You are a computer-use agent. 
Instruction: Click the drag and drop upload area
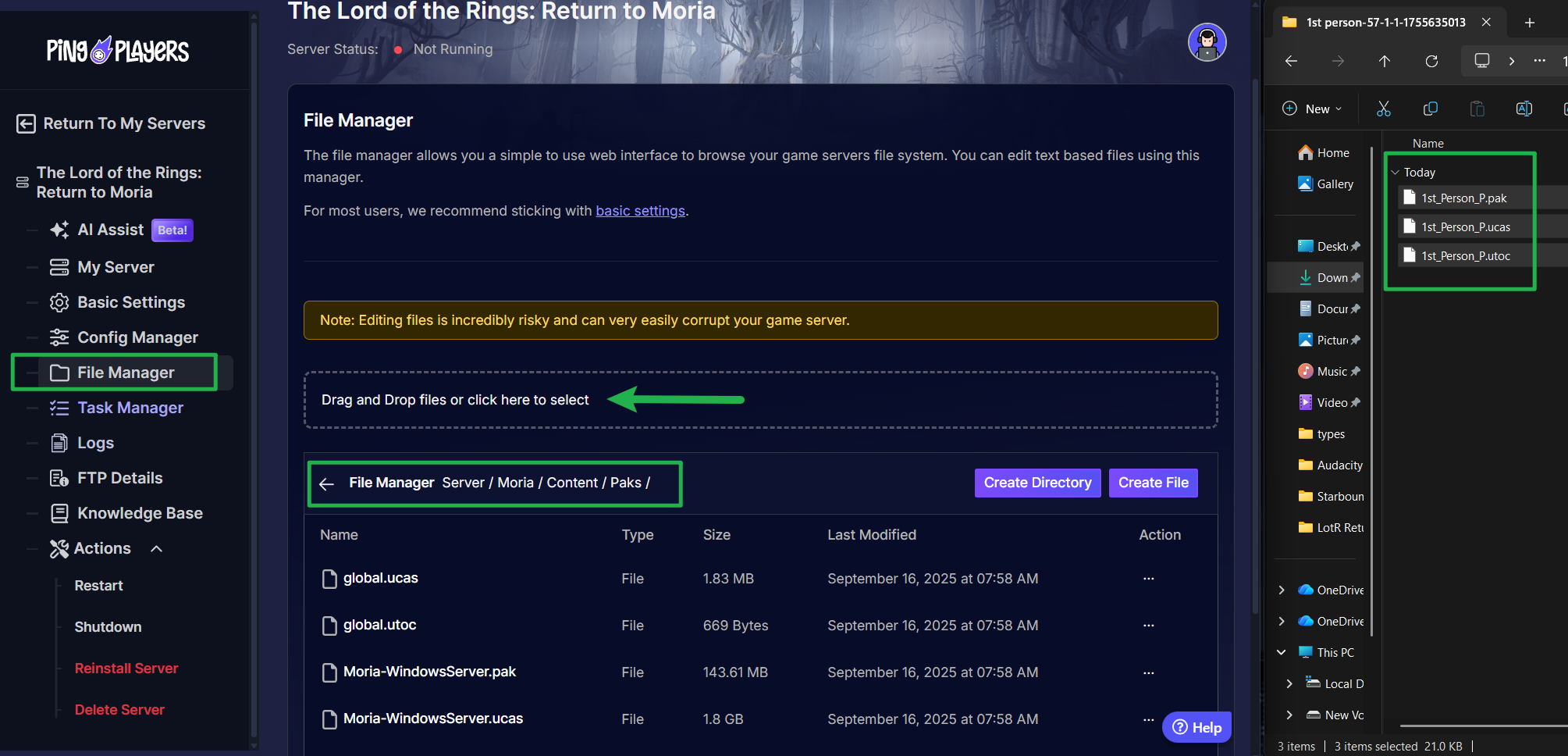click(x=759, y=400)
